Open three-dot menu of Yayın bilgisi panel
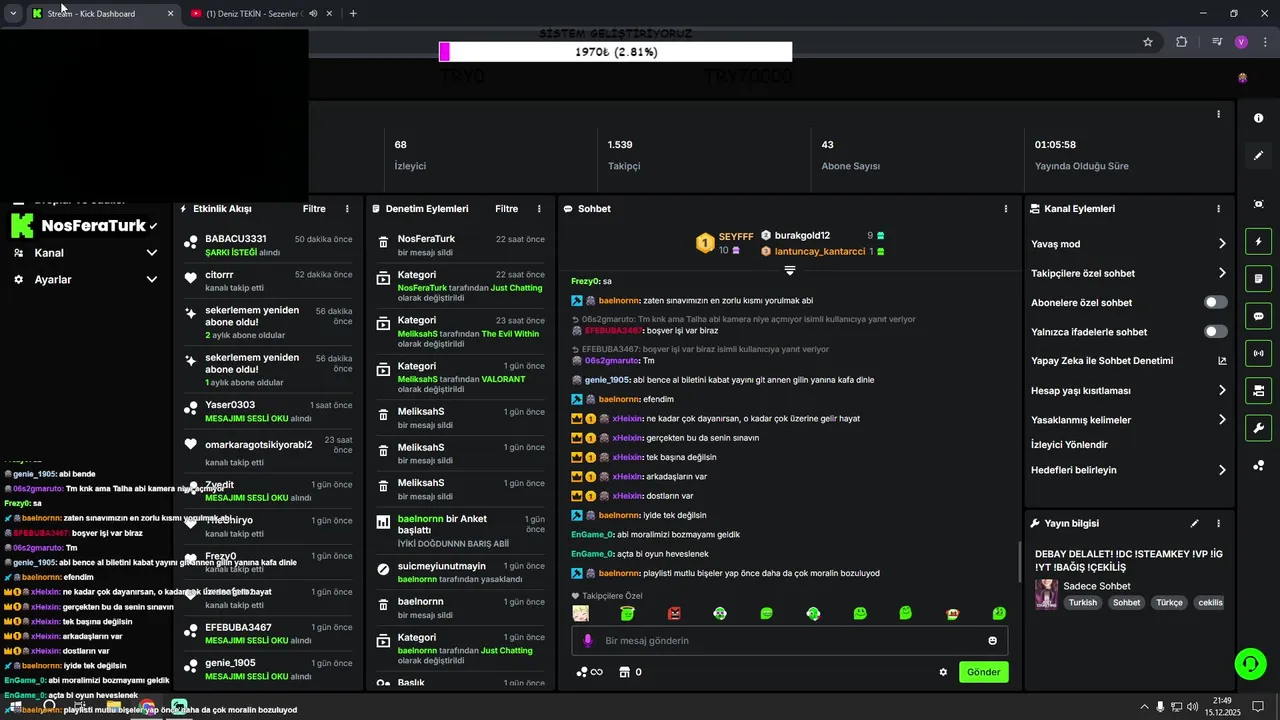Screen dimensions: 1280x720 [x=1218, y=523]
